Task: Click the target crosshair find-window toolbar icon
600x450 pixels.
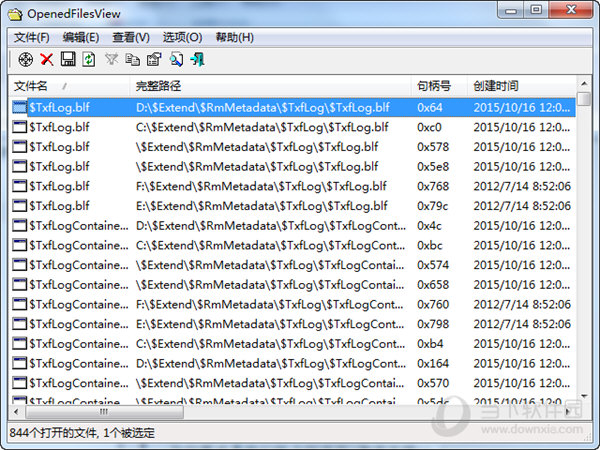Action: click(x=26, y=59)
